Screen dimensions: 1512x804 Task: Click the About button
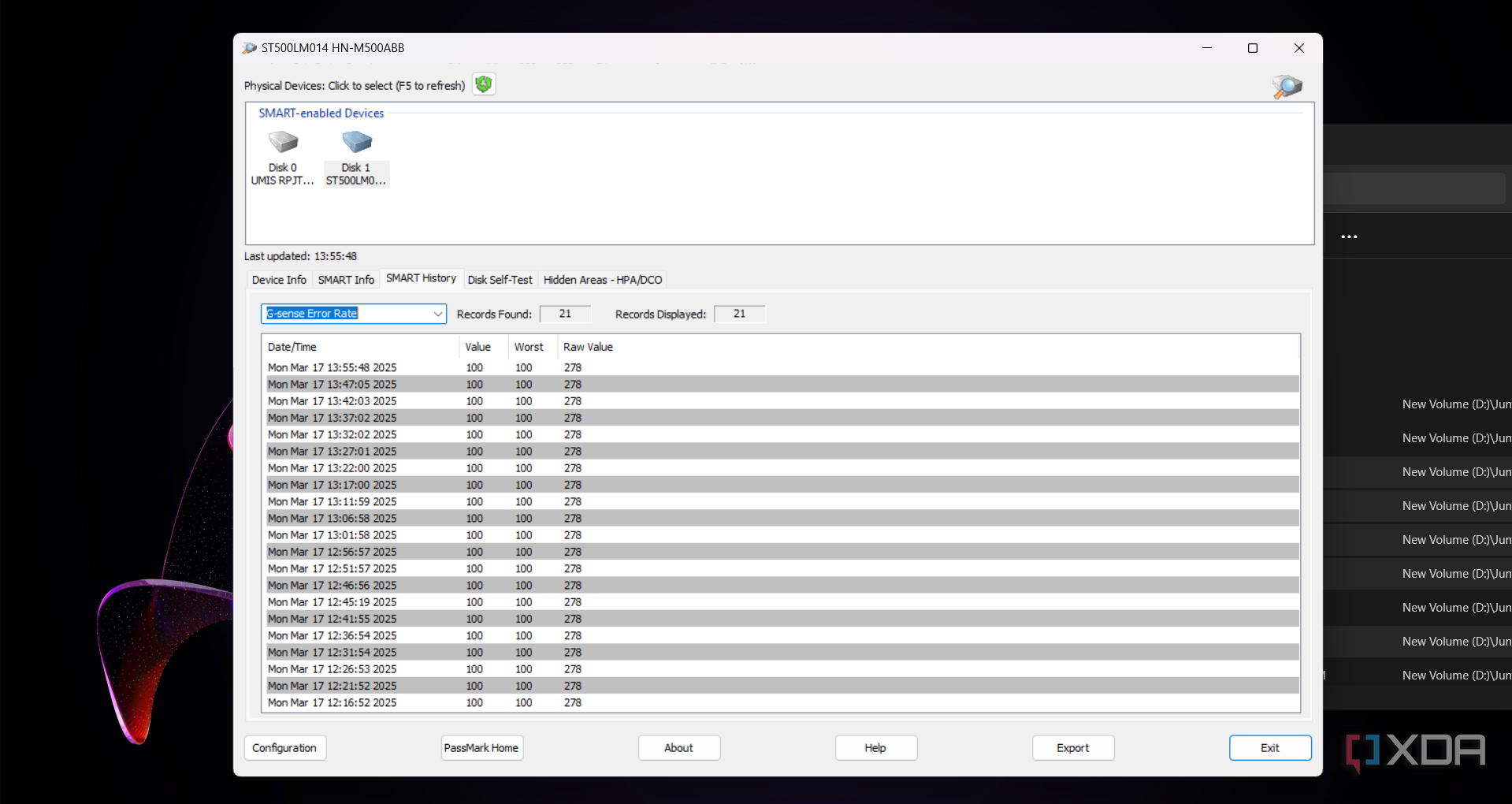coord(678,748)
